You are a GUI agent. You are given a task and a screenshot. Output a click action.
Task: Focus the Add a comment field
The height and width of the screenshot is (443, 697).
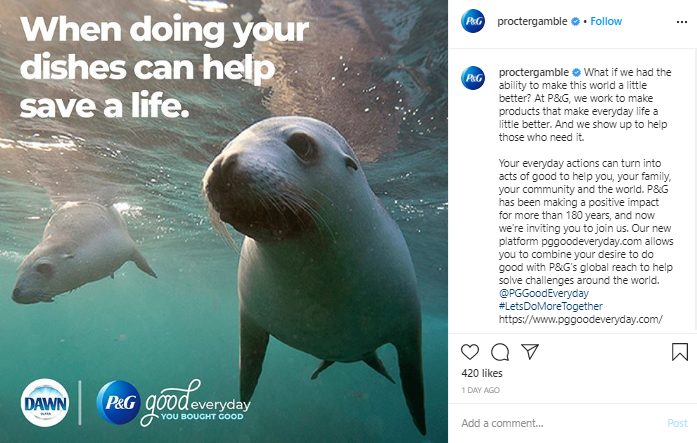tap(560, 423)
